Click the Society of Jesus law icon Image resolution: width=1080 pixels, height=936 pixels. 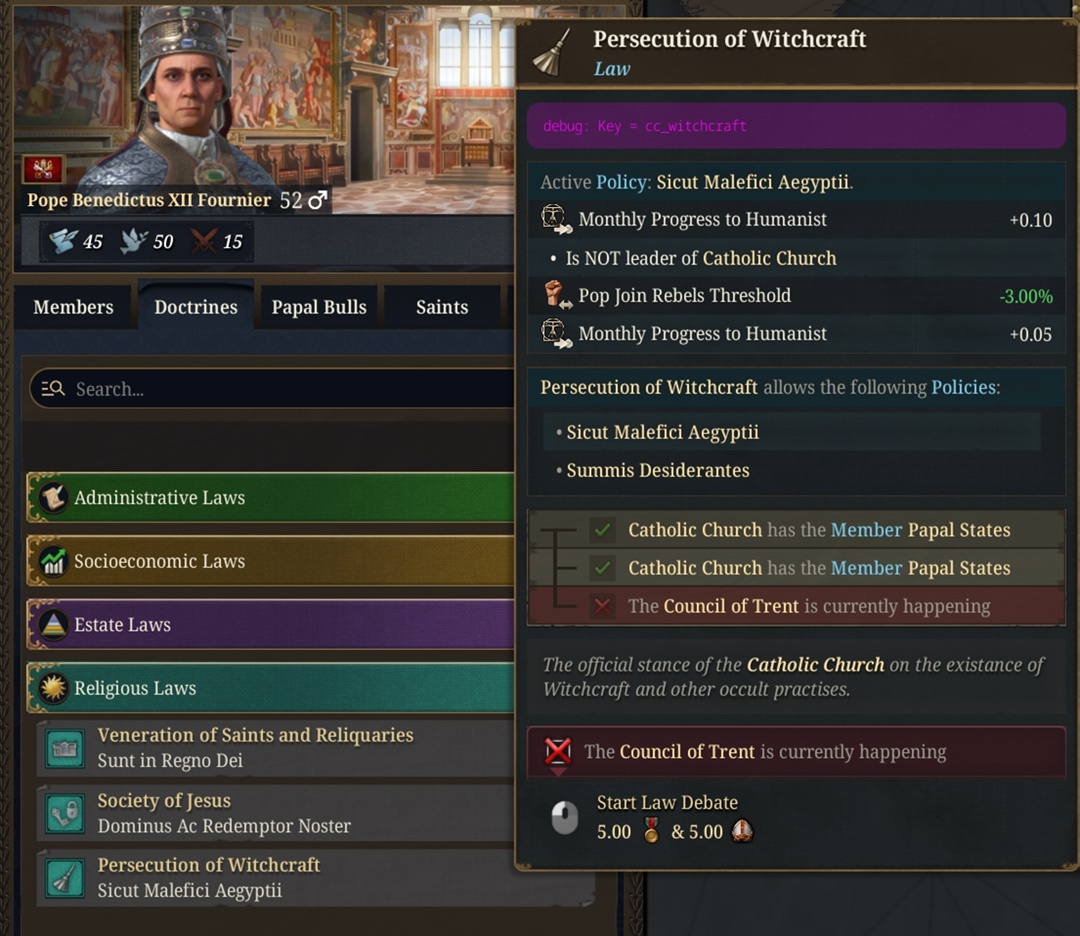point(65,813)
